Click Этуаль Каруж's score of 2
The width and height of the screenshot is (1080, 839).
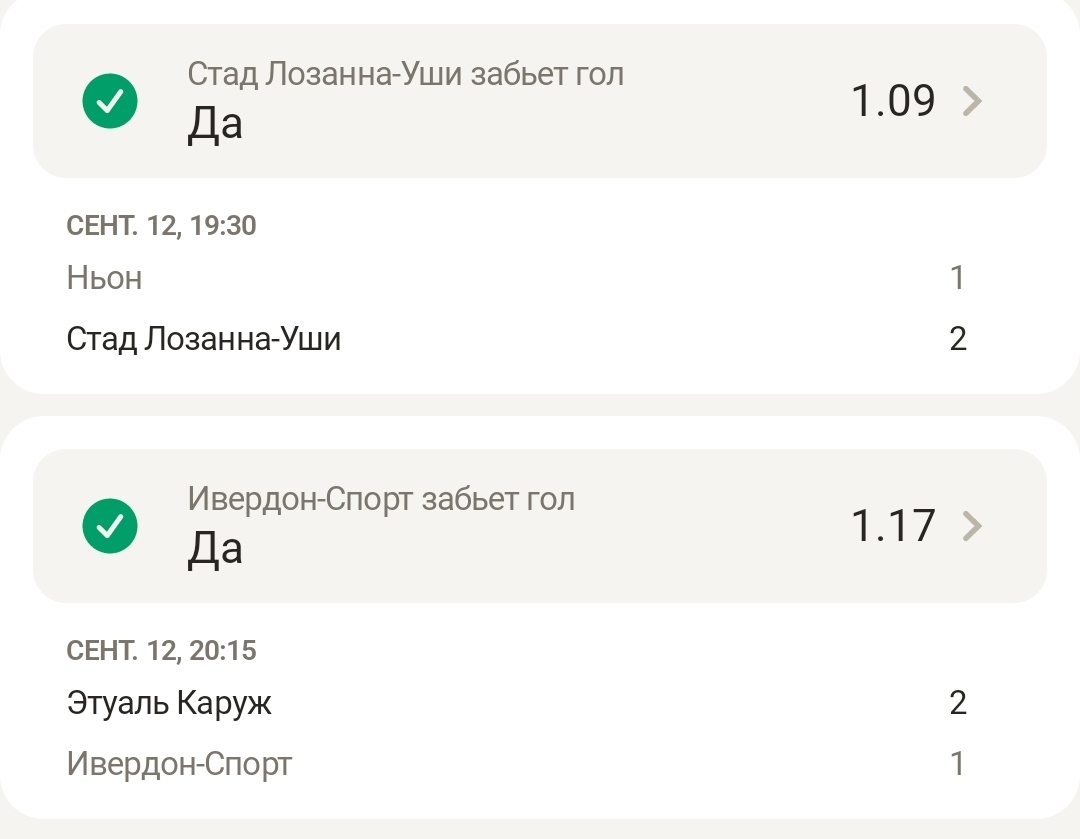[957, 703]
